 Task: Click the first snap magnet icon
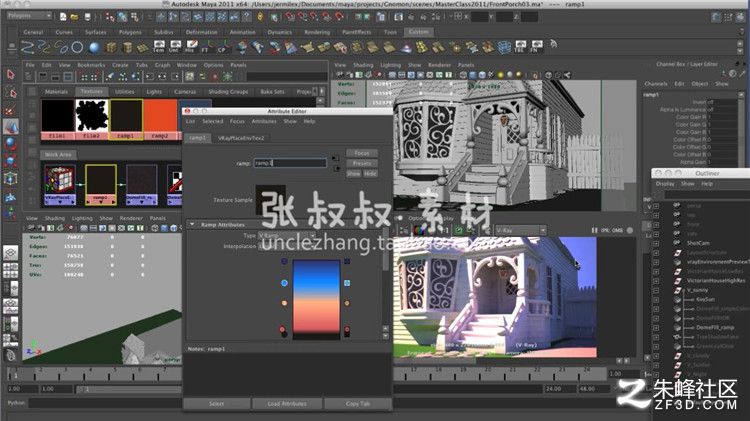coord(290,17)
